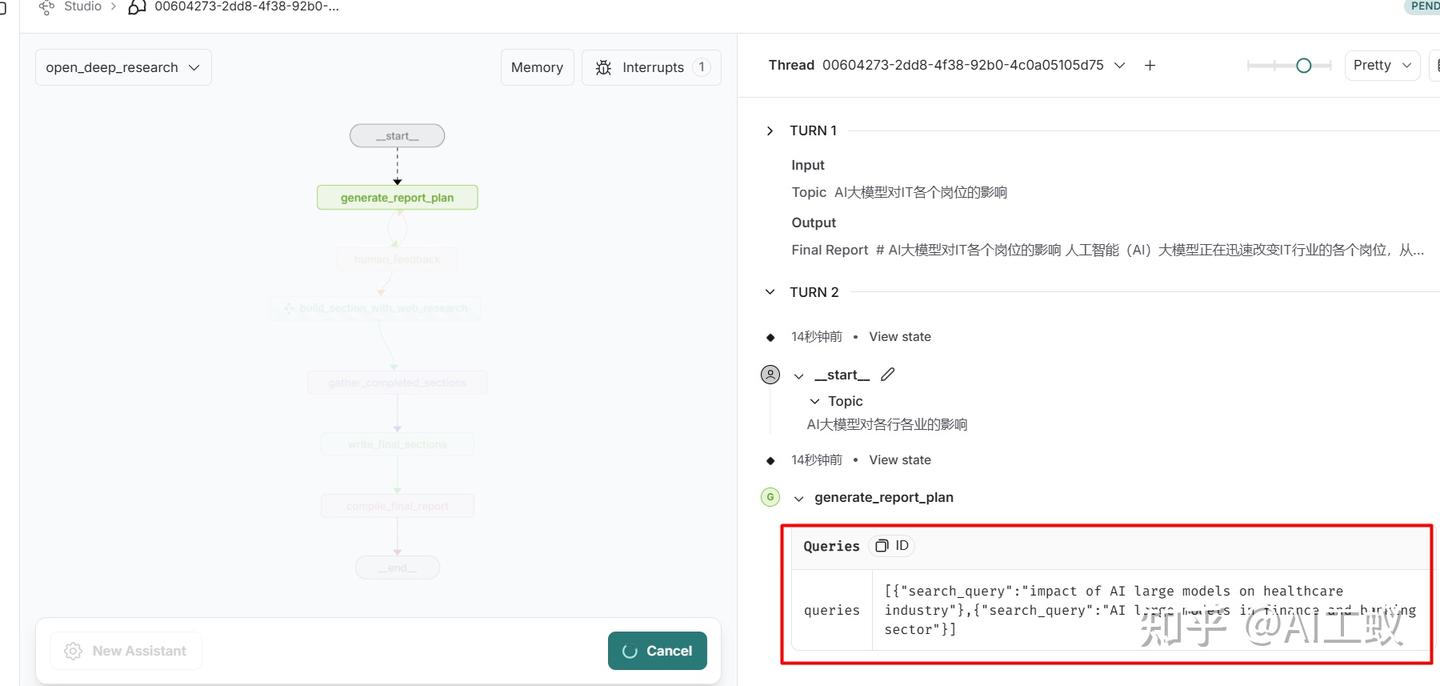Expand the TURN 1 section

[770, 131]
